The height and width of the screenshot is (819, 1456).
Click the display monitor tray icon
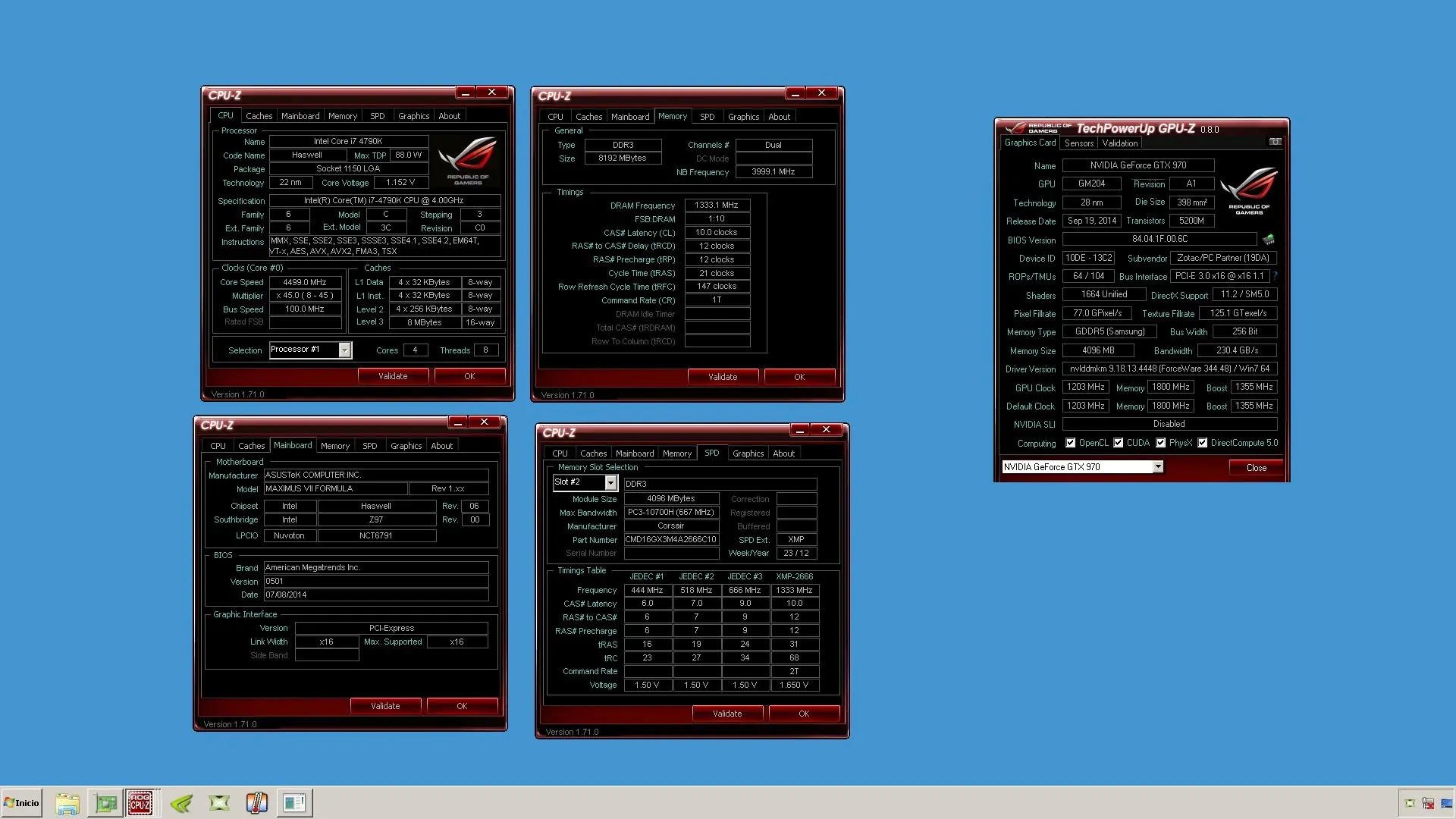click(1447, 803)
